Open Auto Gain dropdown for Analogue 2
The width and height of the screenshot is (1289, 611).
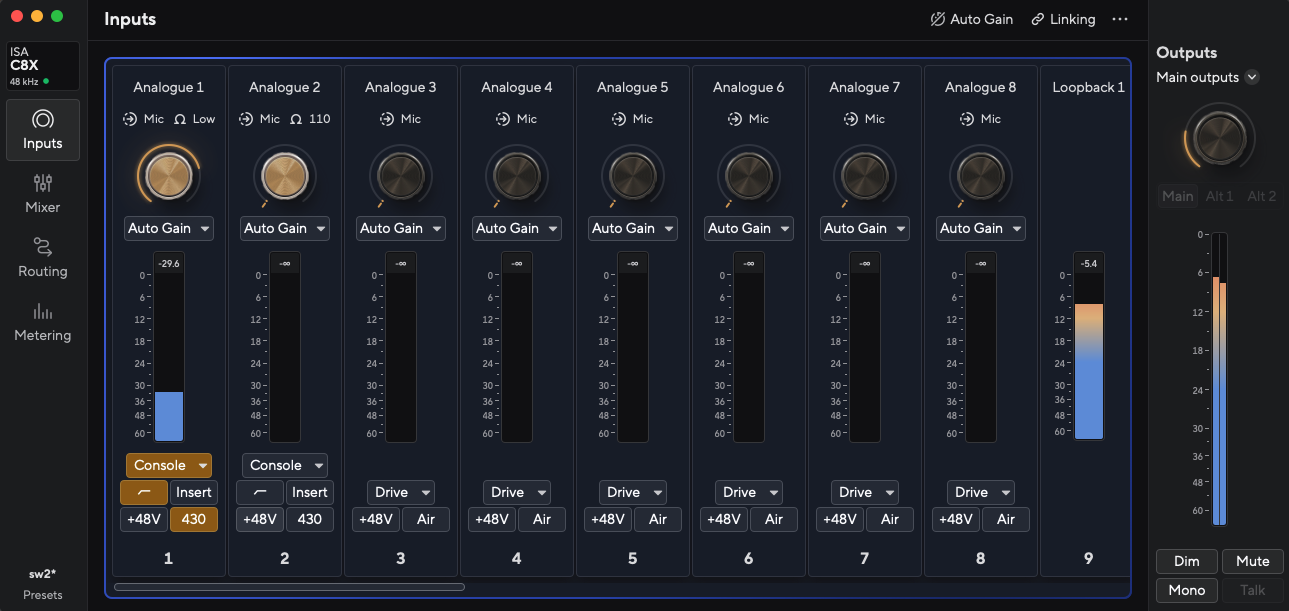[x=285, y=228]
